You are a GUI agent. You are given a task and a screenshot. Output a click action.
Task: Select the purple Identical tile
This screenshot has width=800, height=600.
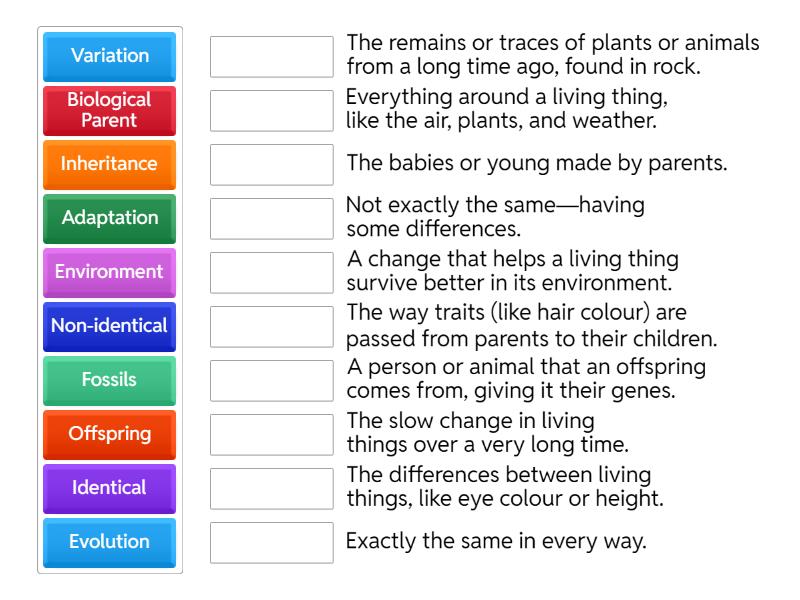click(x=110, y=488)
